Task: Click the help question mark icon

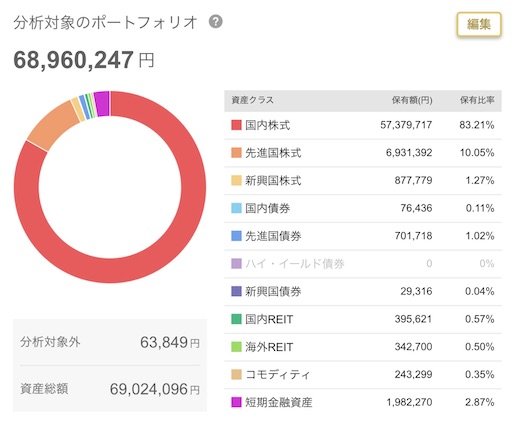Action: [x=216, y=22]
